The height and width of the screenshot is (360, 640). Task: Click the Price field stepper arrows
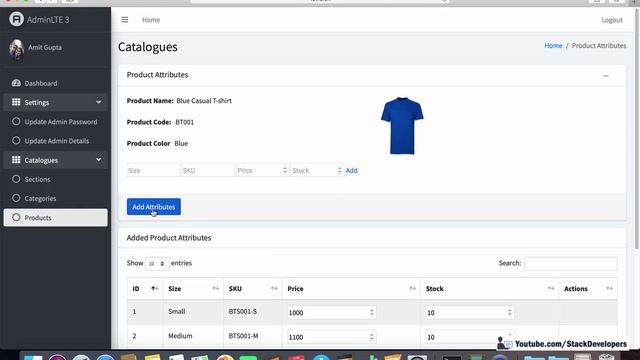(x=284, y=170)
